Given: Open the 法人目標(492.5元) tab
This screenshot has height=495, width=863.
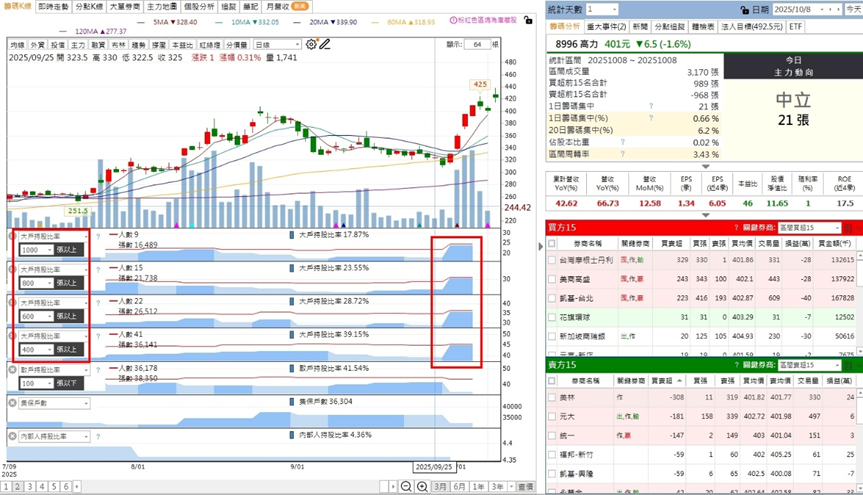Looking at the screenshot, I should [752, 26].
